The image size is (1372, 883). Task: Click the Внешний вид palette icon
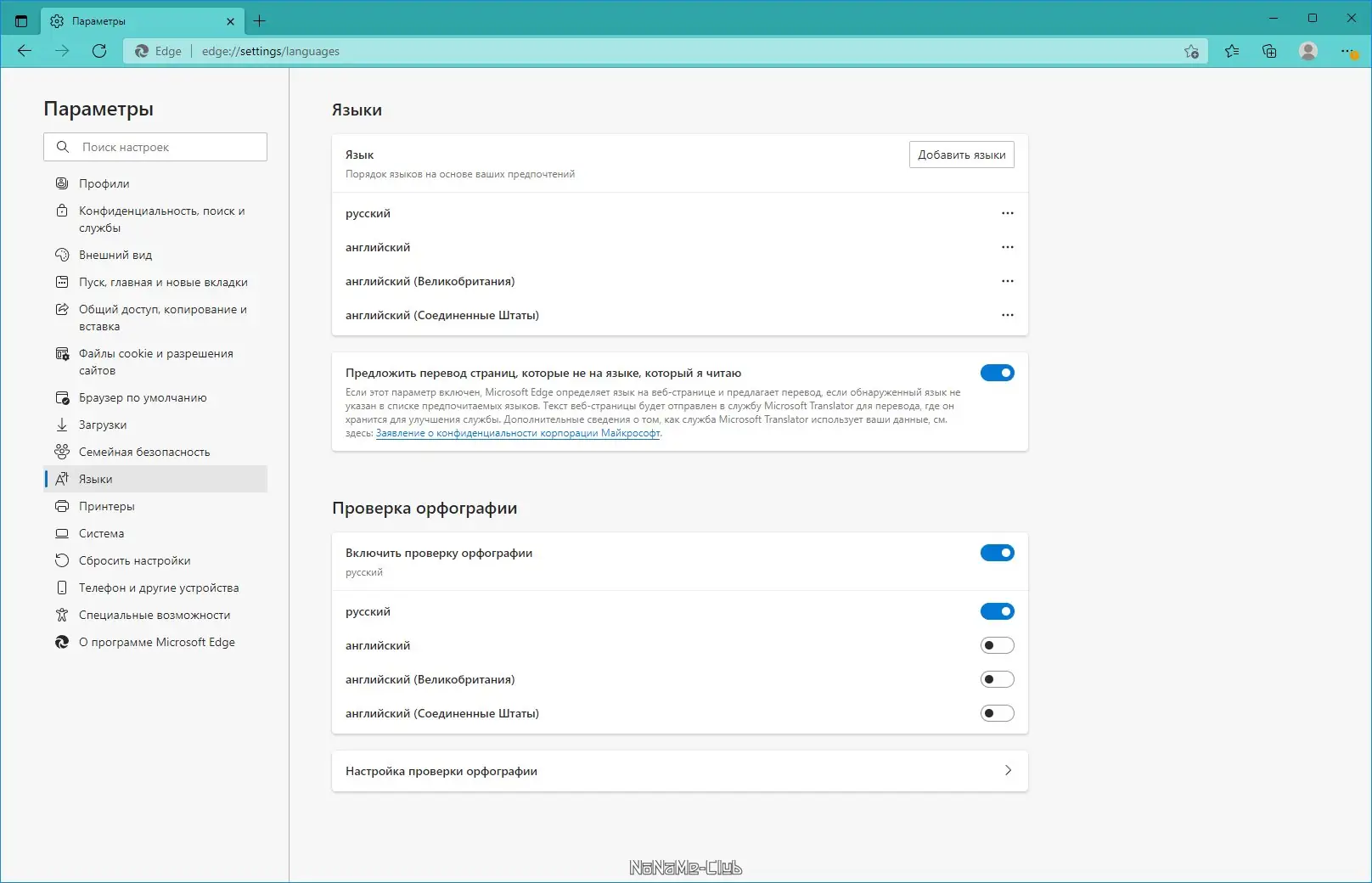click(62, 255)
